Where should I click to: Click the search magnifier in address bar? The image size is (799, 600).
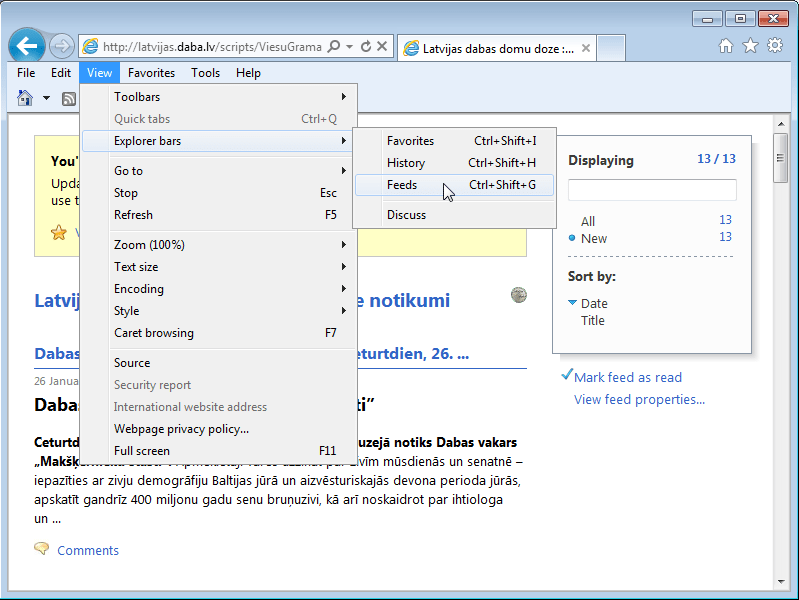coord(334,46)
